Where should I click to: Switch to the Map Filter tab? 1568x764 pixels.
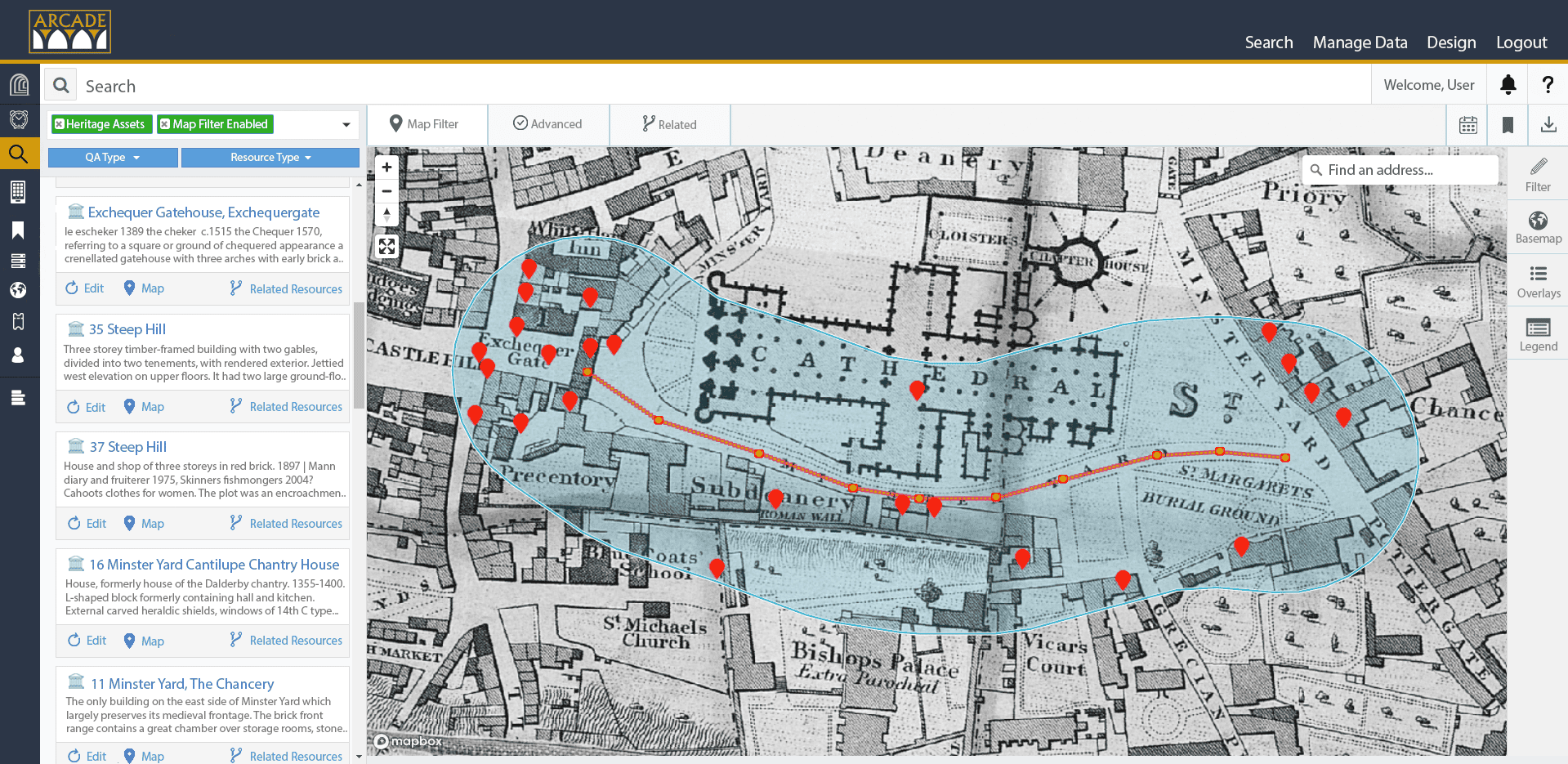[427, 124]
